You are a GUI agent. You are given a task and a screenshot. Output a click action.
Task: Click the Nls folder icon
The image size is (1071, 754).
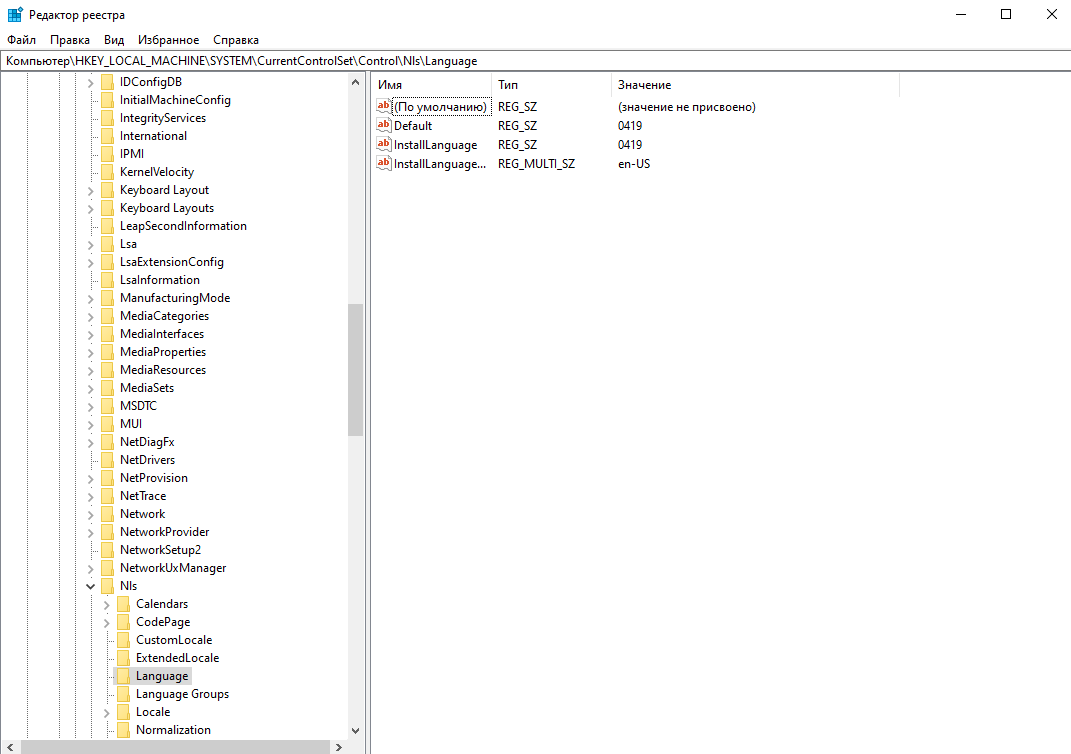[107, 585]
